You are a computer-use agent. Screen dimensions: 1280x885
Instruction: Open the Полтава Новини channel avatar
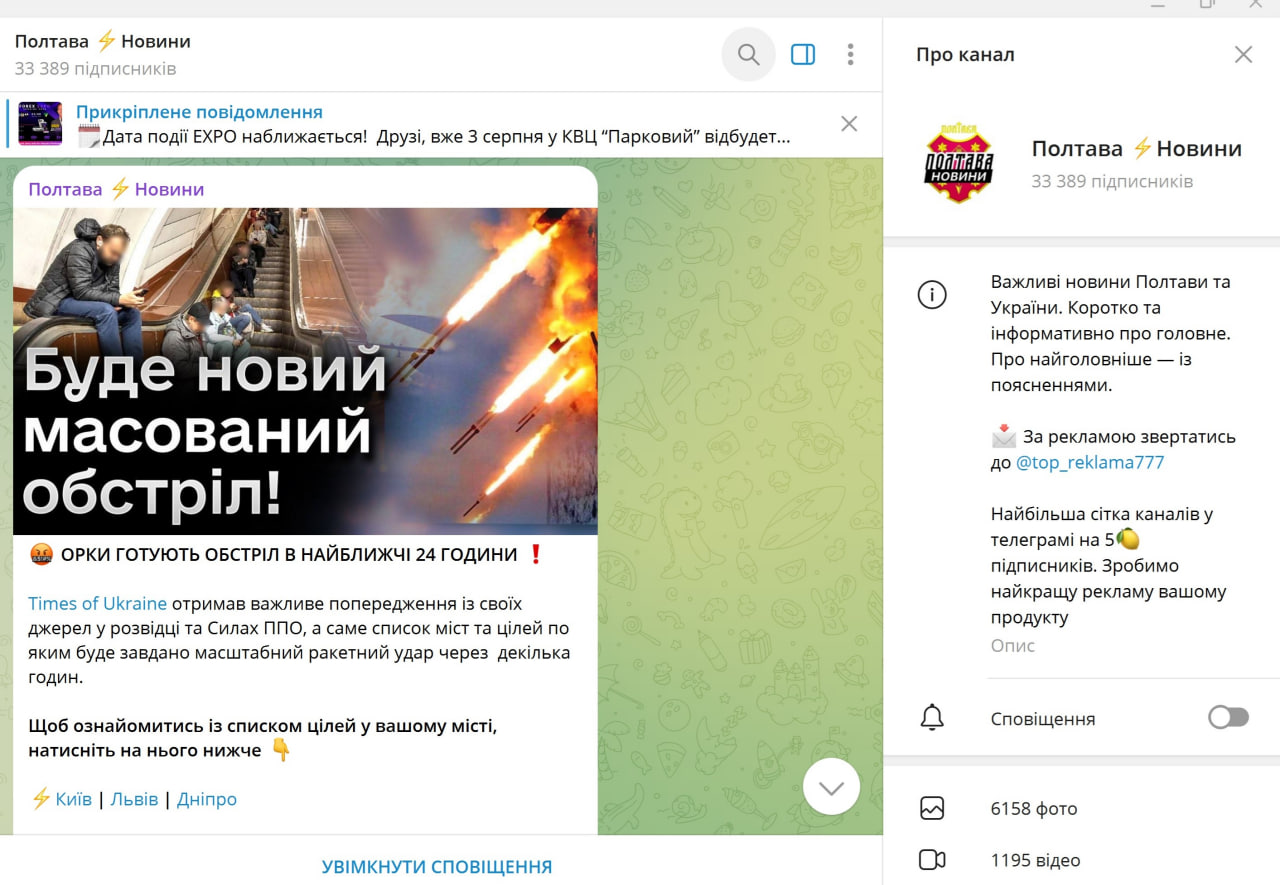[958, 163]
